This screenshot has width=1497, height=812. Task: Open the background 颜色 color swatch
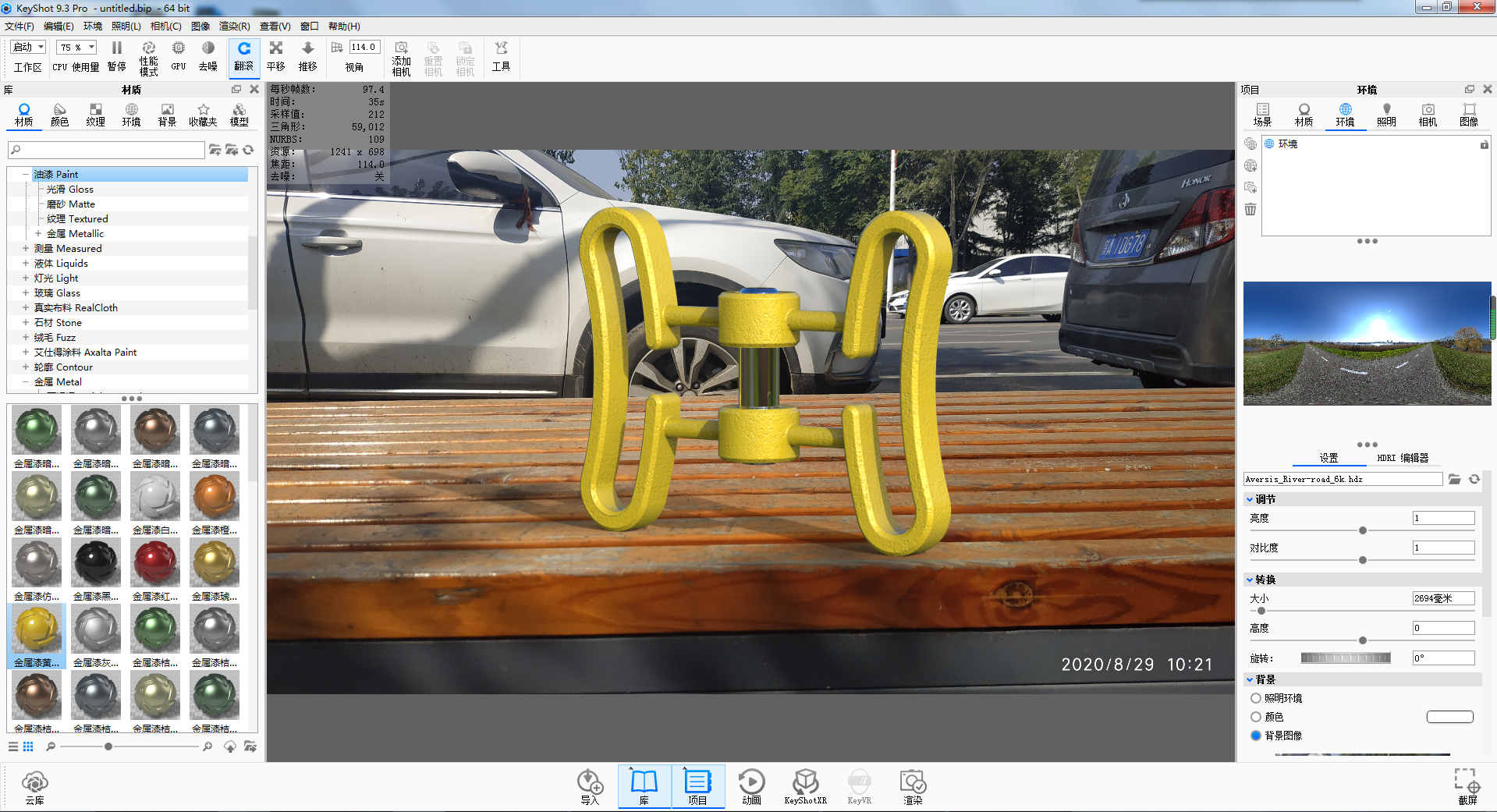[x=1450, y=717]
